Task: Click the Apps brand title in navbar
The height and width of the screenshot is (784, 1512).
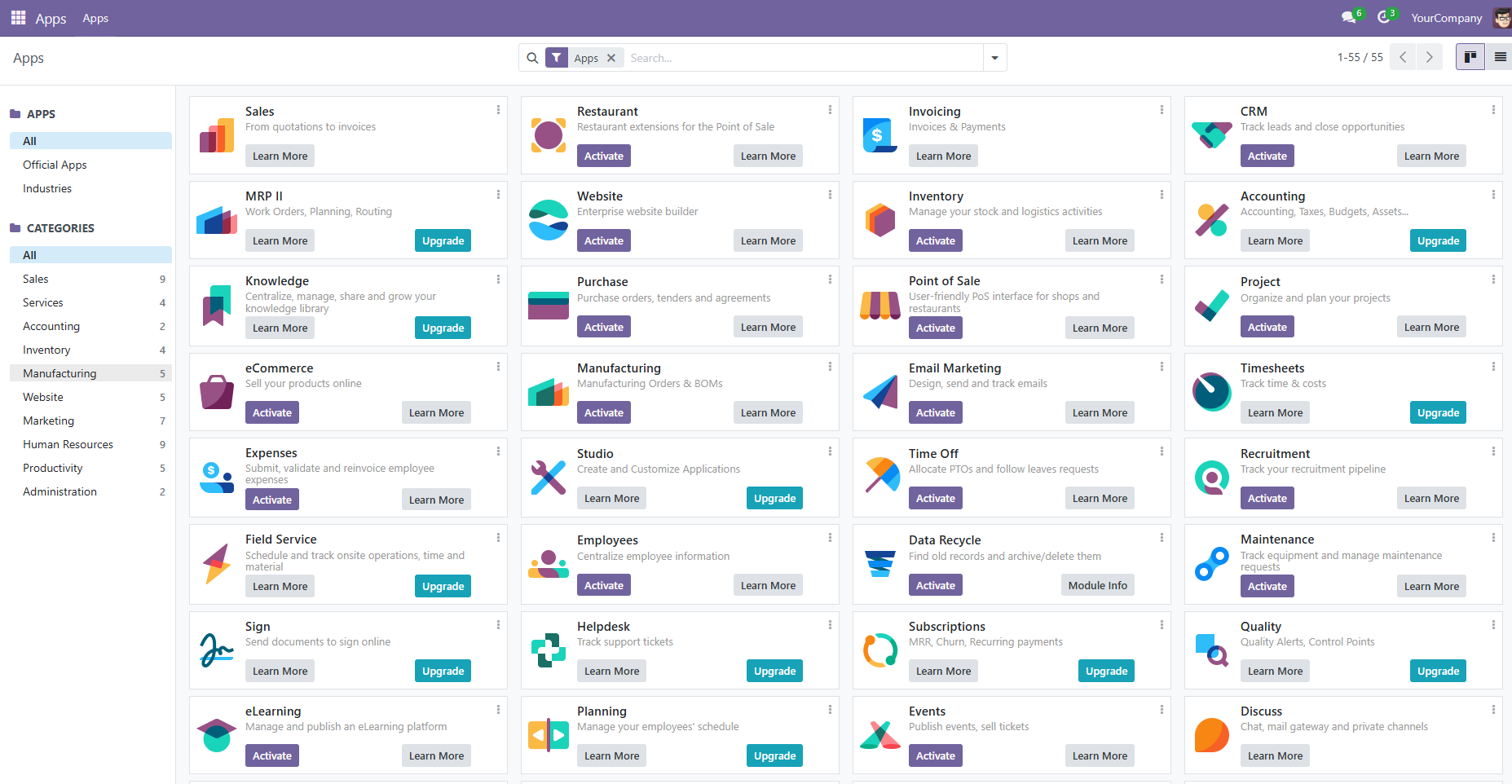Action: [51, 18]
